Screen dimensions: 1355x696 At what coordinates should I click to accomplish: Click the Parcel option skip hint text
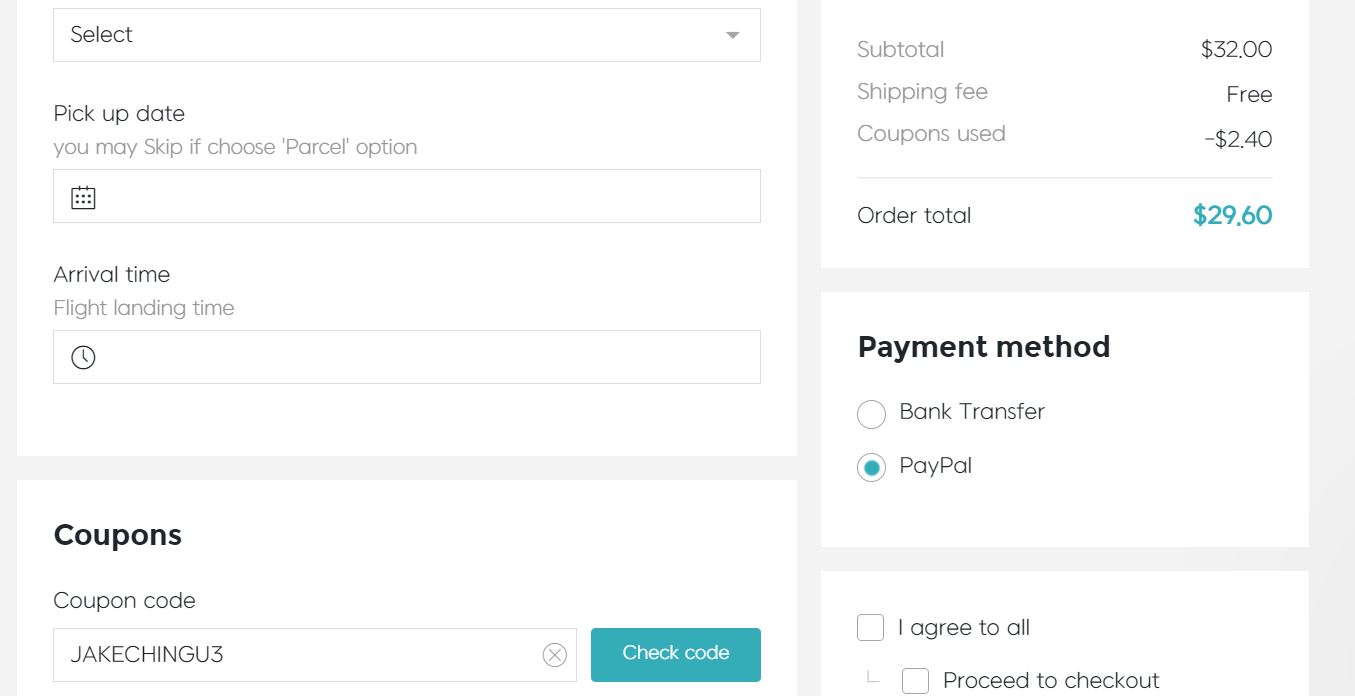point(235,147)
